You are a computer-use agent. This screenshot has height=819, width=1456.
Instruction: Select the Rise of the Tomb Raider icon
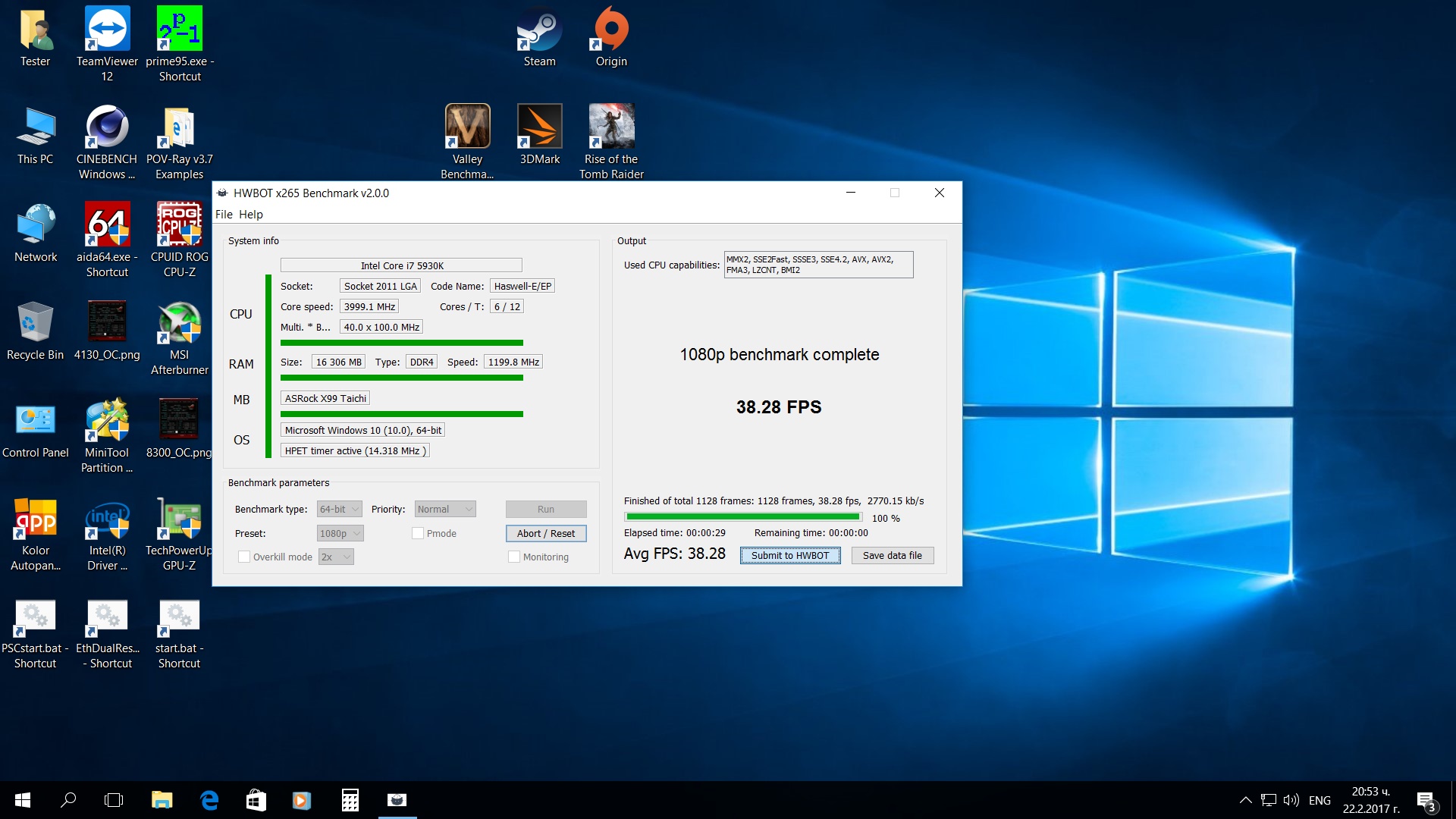(x=611, y=142)
